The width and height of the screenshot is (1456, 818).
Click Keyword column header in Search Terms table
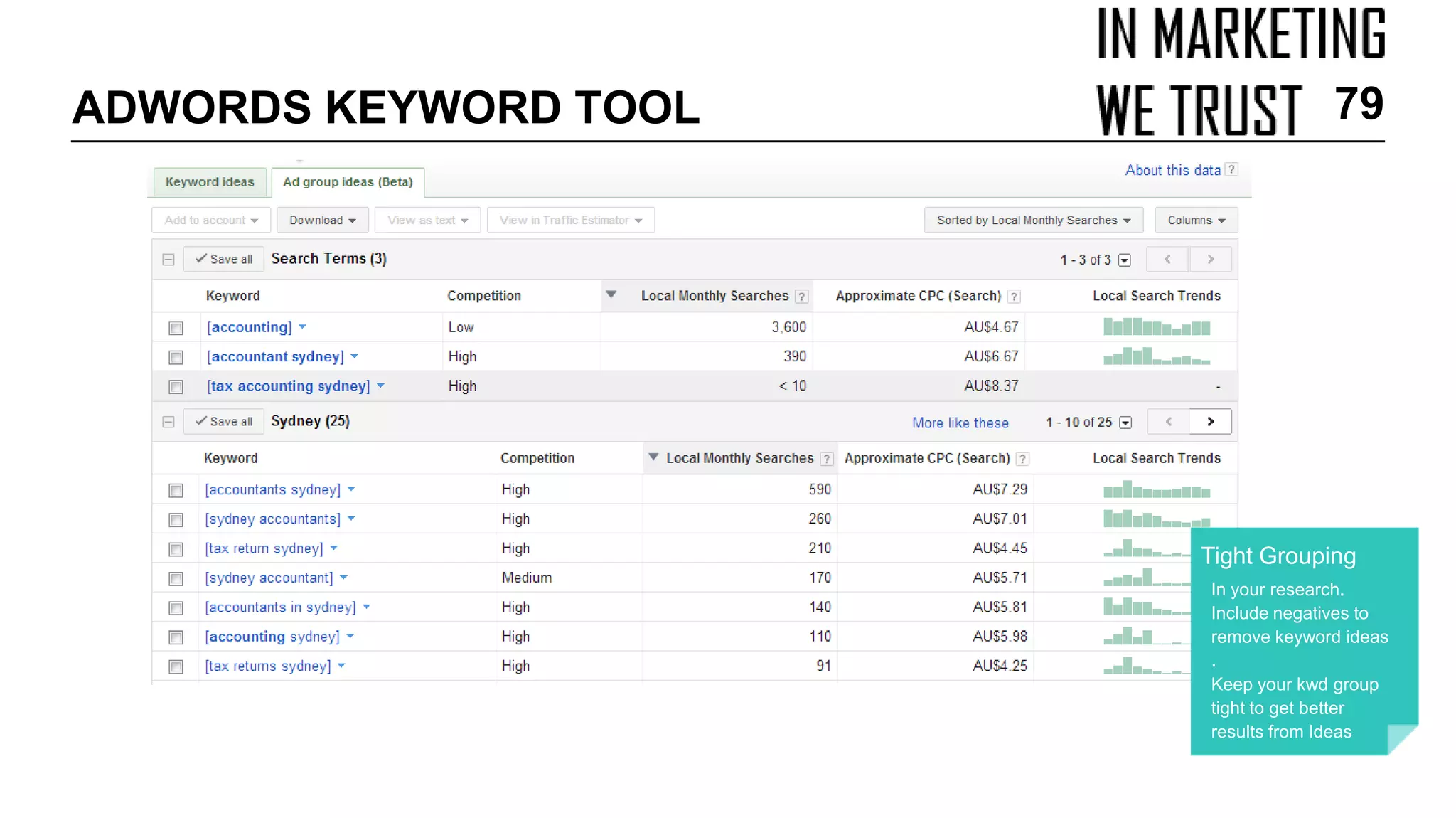coord(232,296)
